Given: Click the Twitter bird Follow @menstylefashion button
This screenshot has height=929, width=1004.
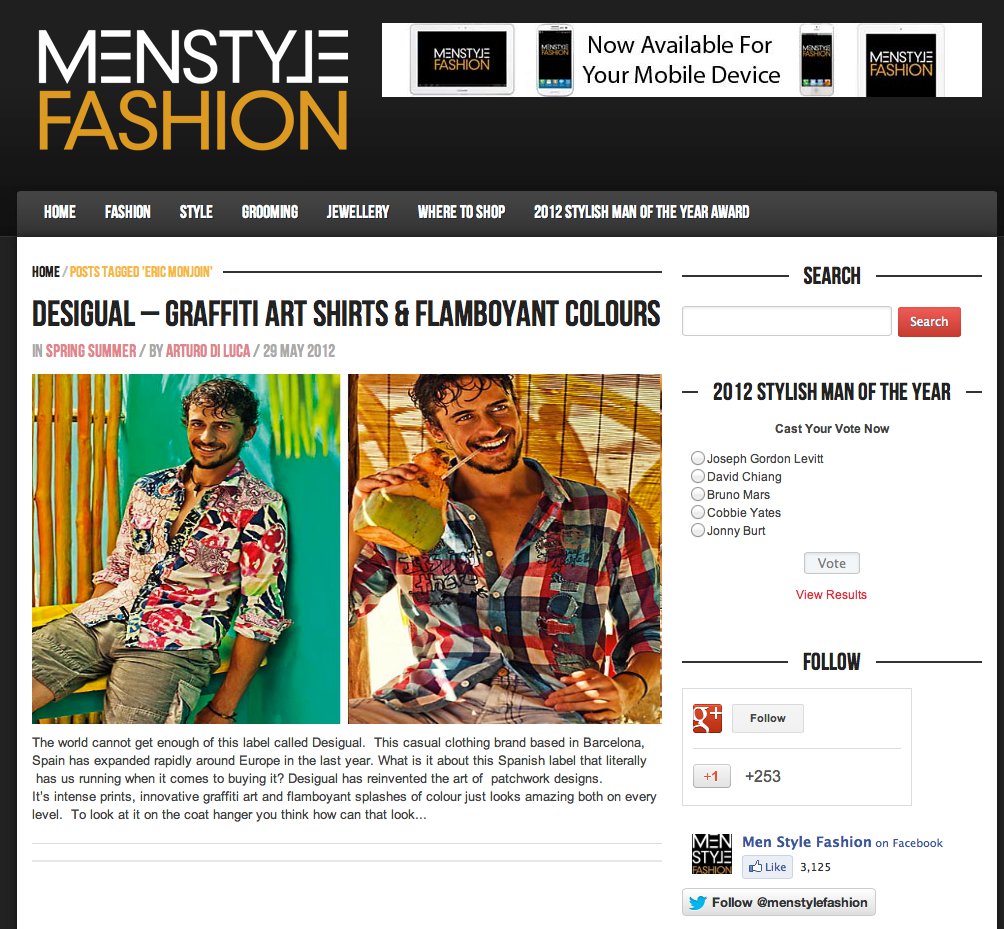Looking at the screenshot, I should (779, 902).
